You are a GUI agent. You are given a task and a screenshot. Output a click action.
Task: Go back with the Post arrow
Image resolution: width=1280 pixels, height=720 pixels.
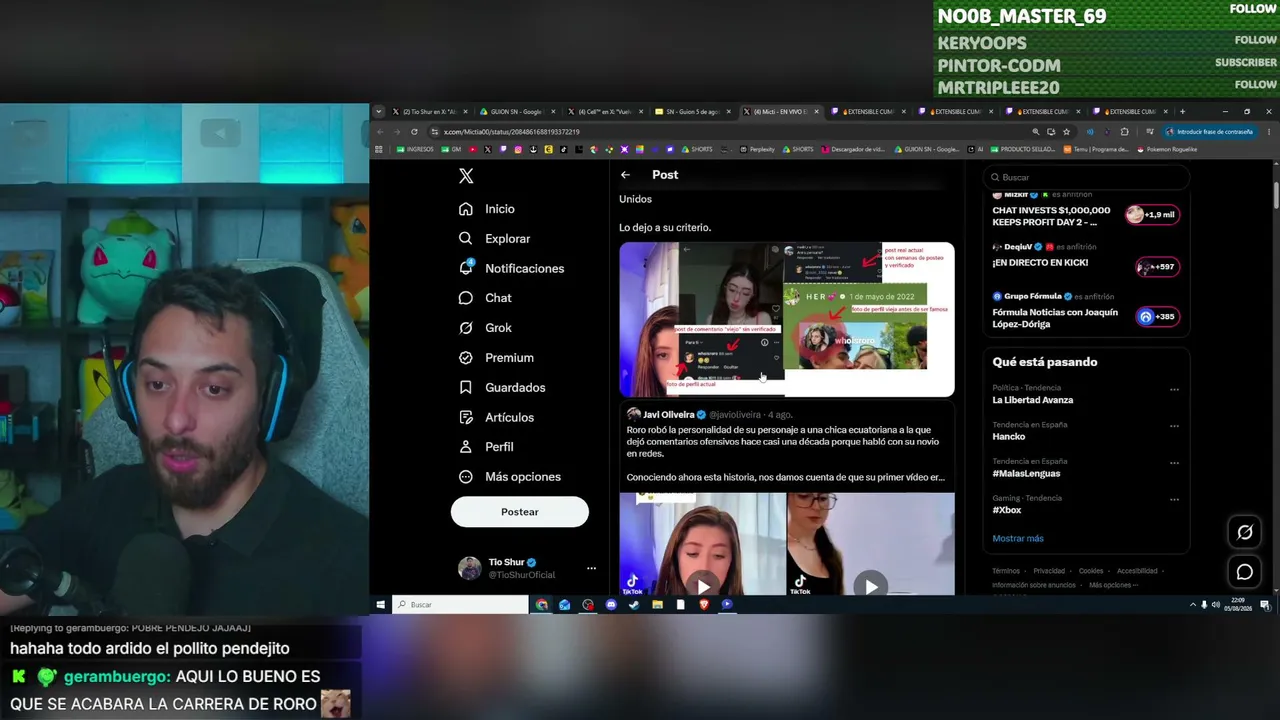point(625,175)
